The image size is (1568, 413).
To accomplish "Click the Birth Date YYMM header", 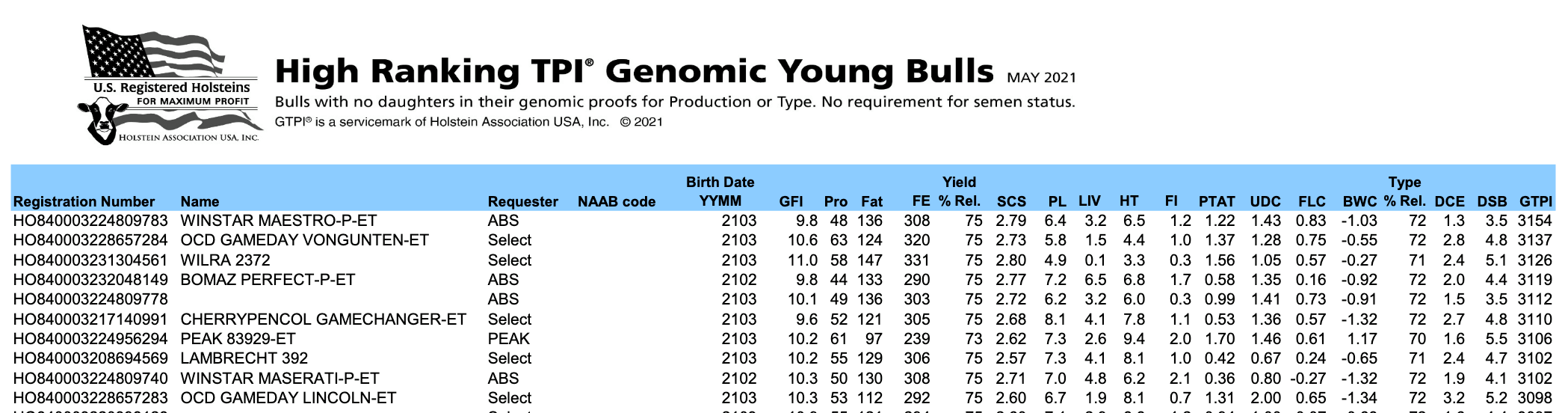I will pyautogui.click(x=720, y=192).
